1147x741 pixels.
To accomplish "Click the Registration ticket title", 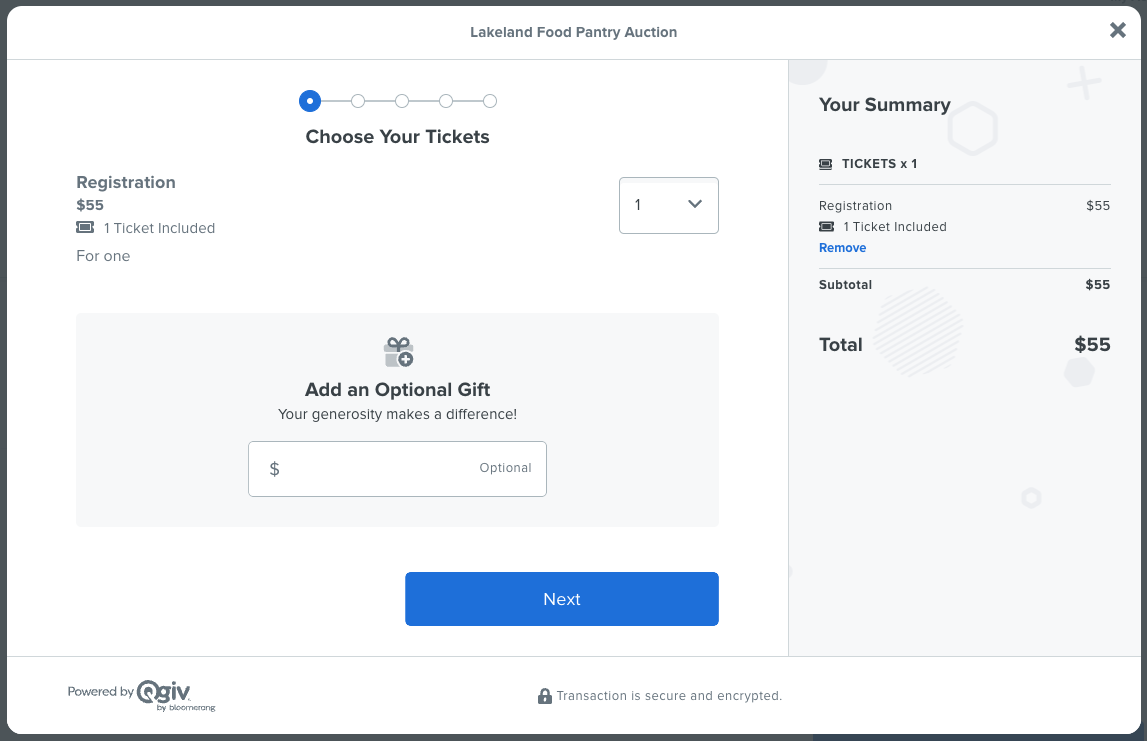I will [x=126, y=182].
